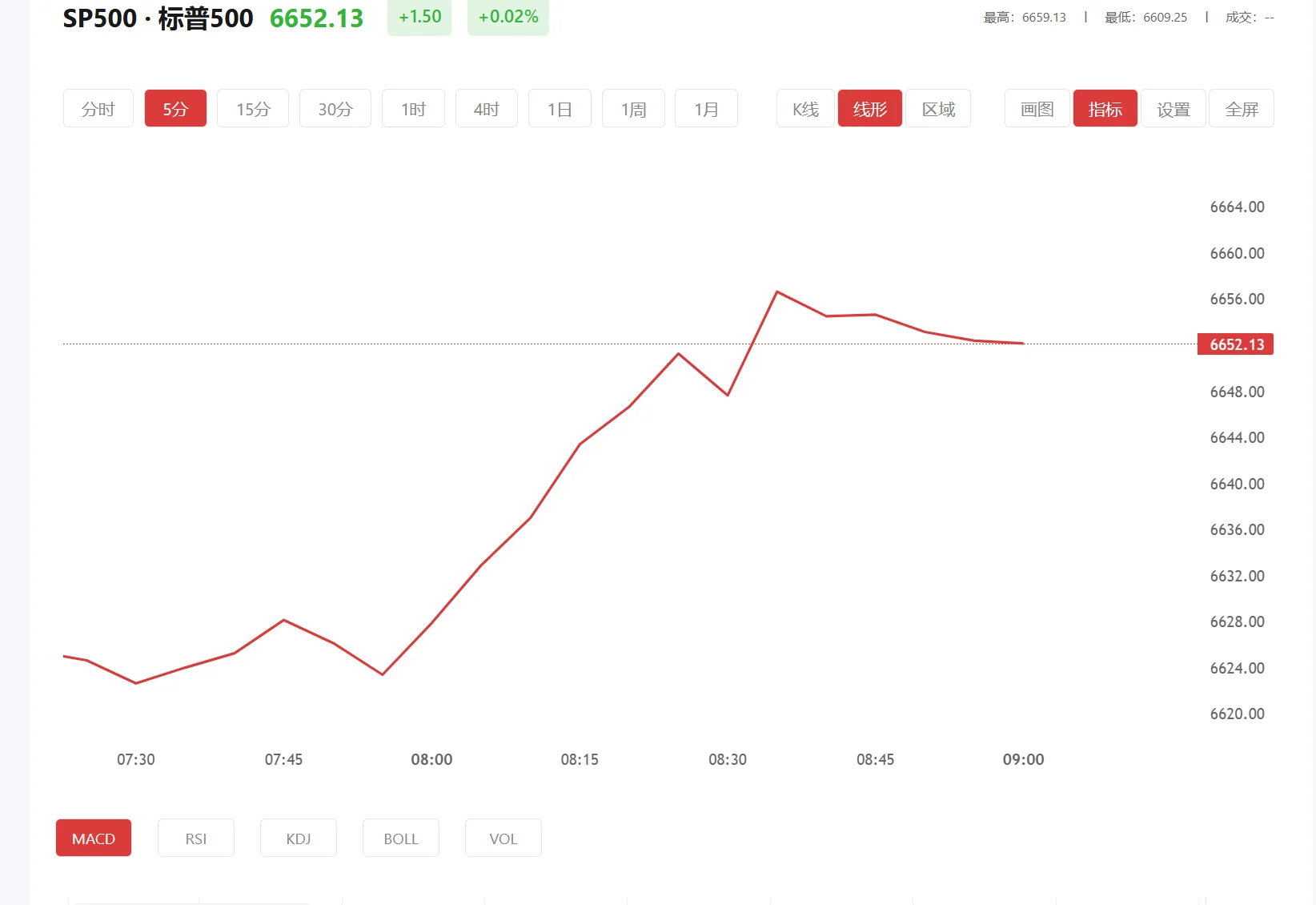Select the 区域 area chart style
Image resolution: width=1316 pixels, height=905 pixels.
tap(937, 108)
